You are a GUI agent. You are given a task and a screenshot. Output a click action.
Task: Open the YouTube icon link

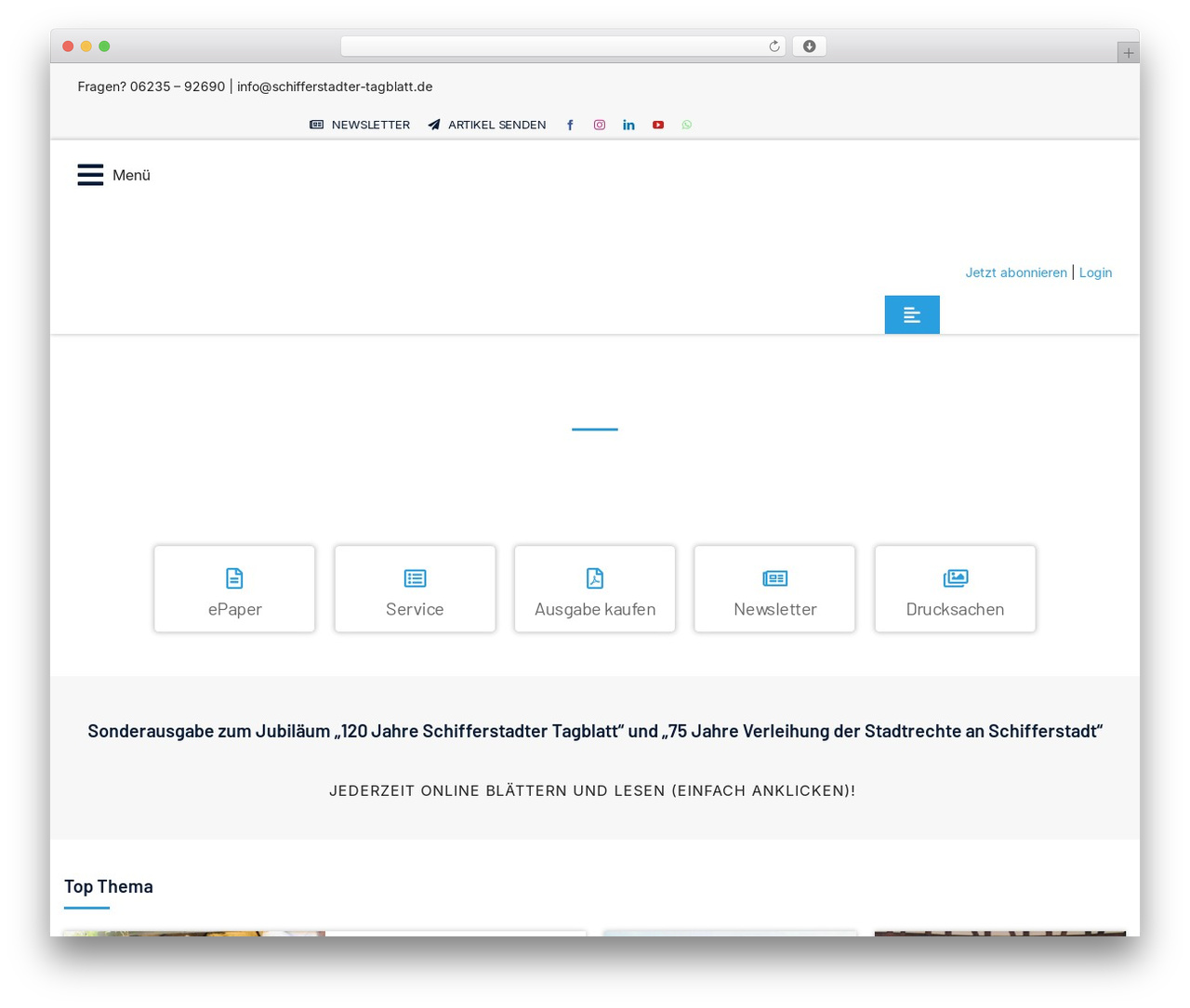coord(658,125)
